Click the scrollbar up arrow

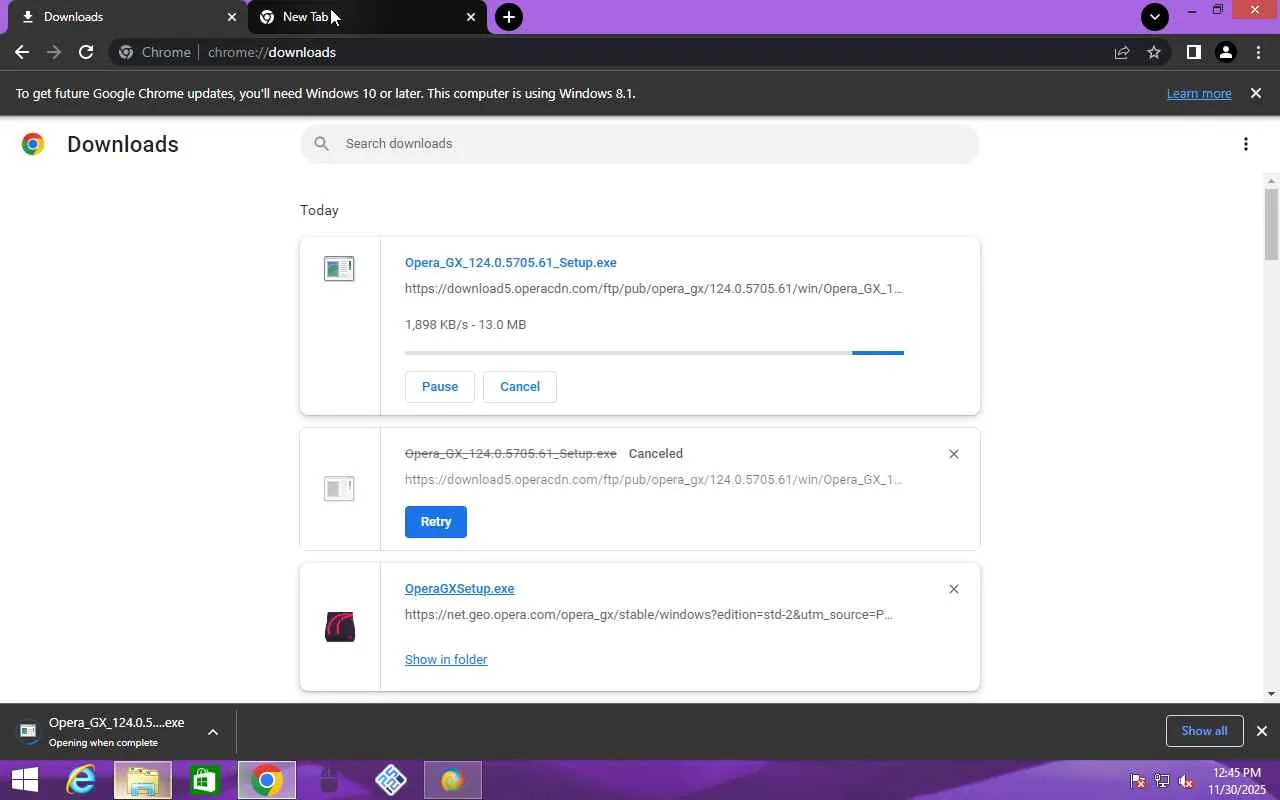tap(1272, 180)
